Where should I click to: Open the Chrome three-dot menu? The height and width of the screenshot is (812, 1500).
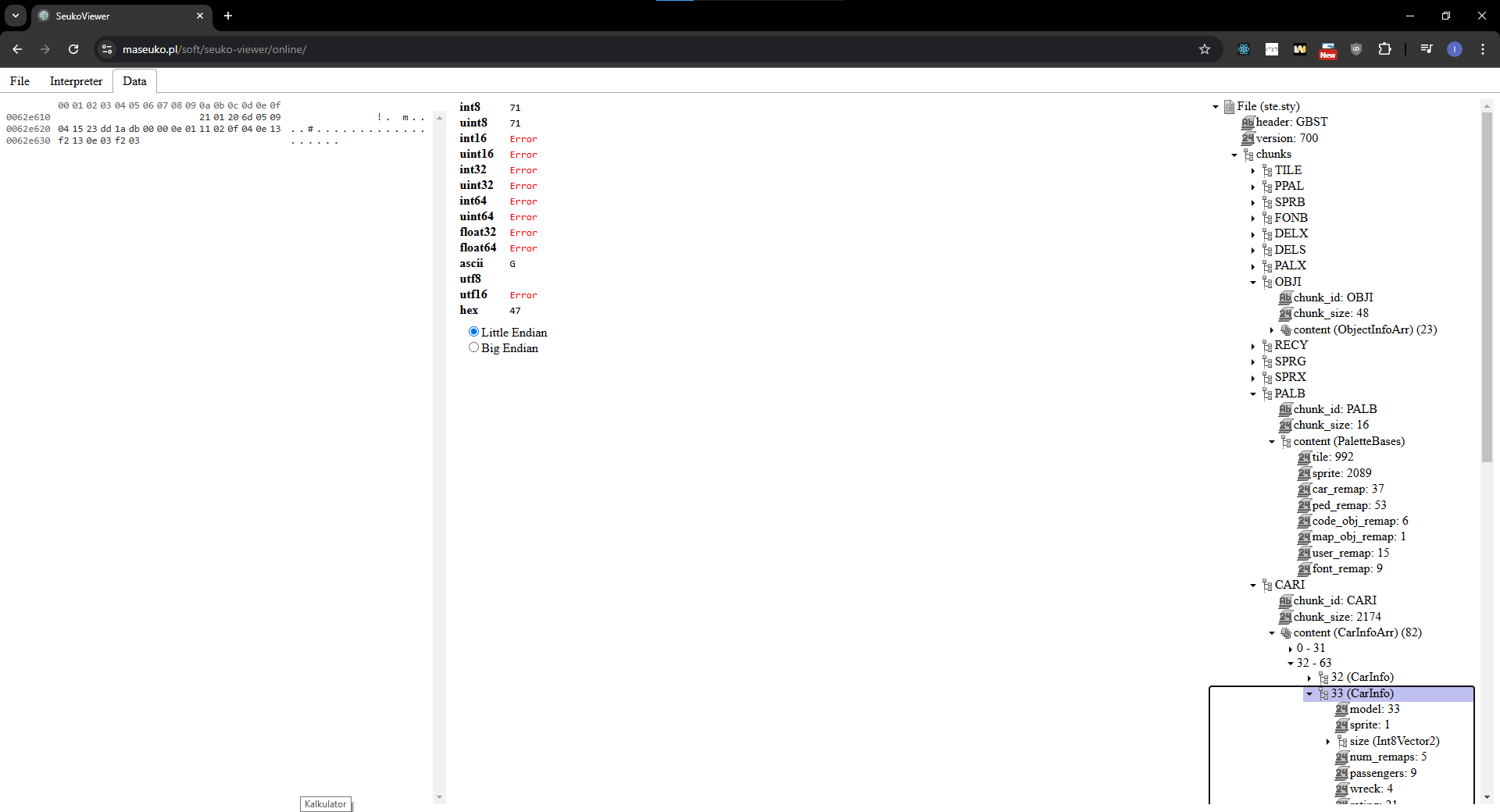click(1482, 49)
